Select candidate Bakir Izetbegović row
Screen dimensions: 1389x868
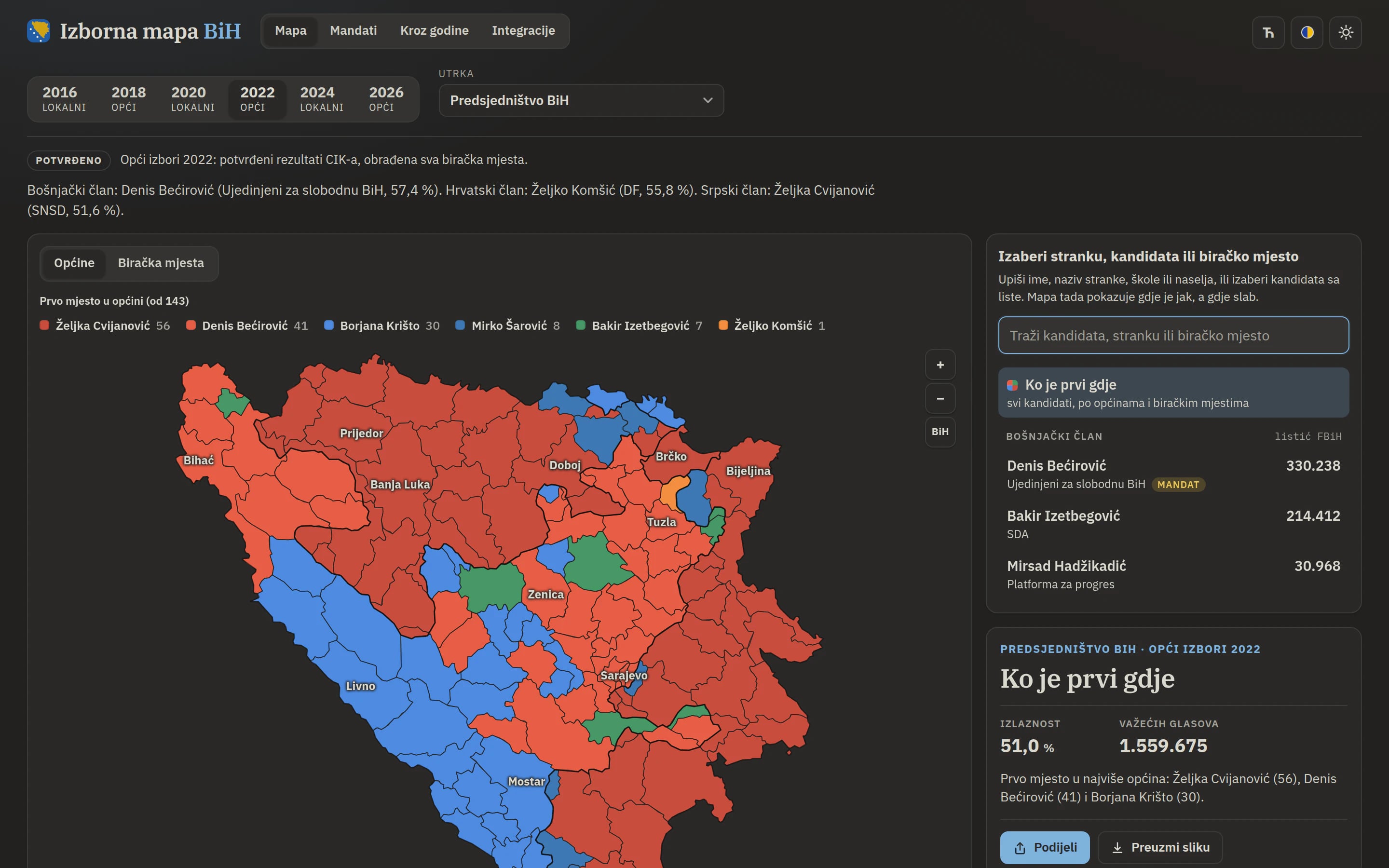tap(1173, 524)
